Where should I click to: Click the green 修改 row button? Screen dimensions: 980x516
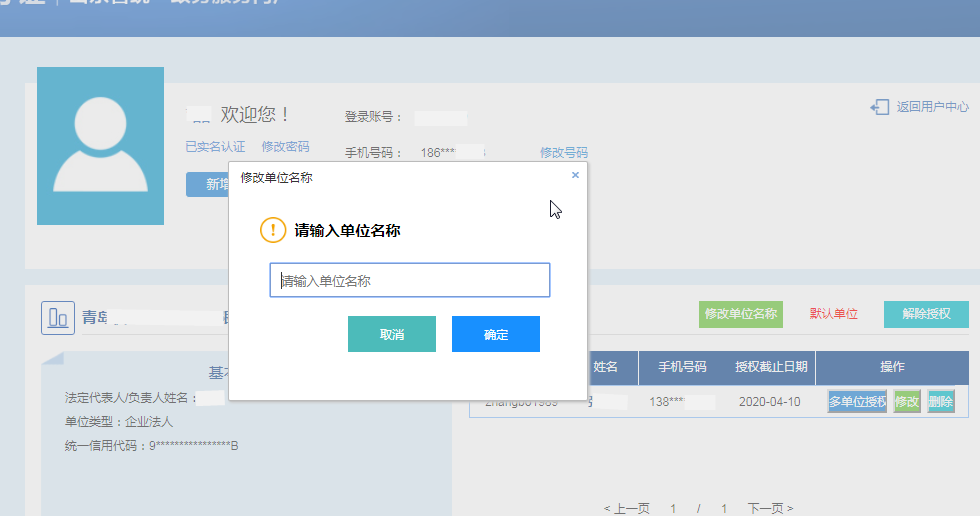(907, 402)
